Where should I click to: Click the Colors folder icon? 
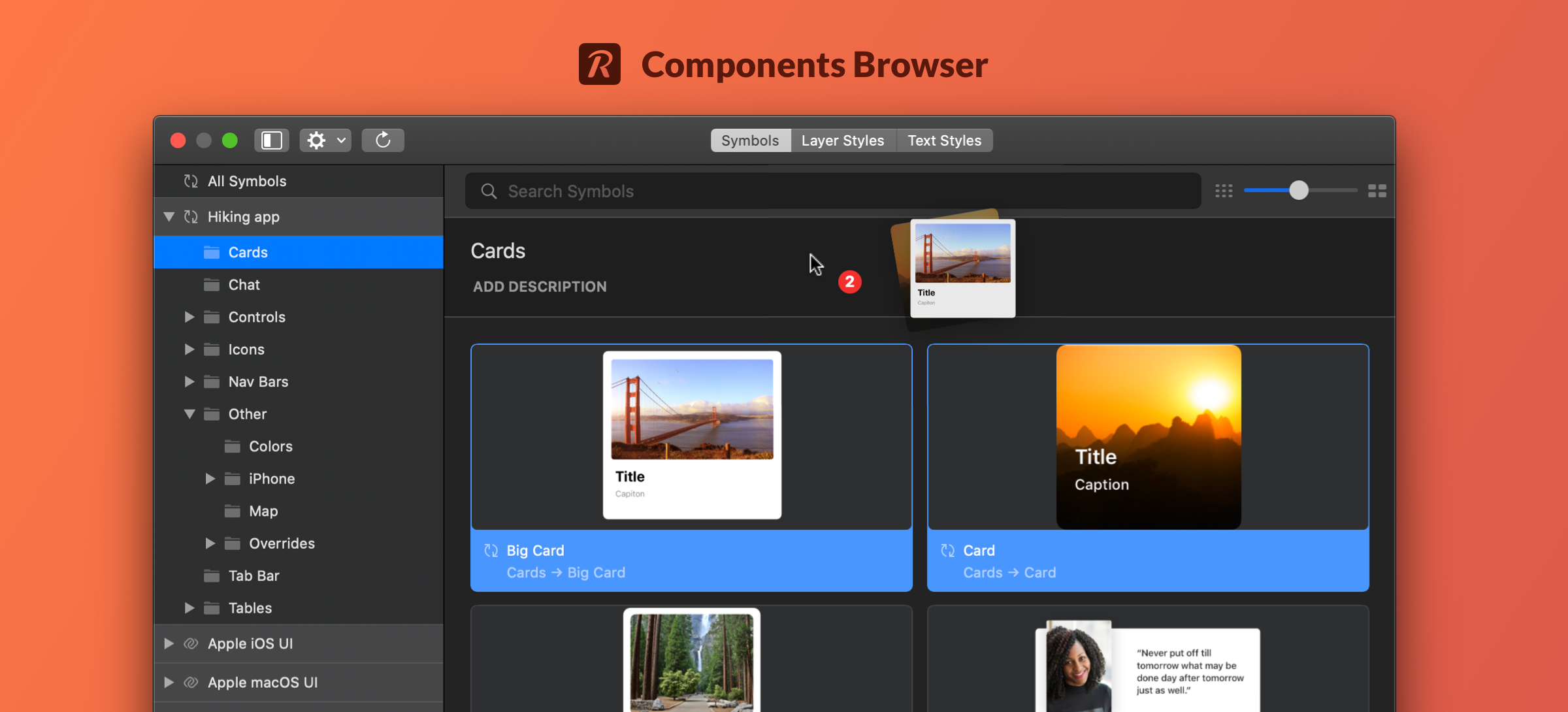[233, 446]
